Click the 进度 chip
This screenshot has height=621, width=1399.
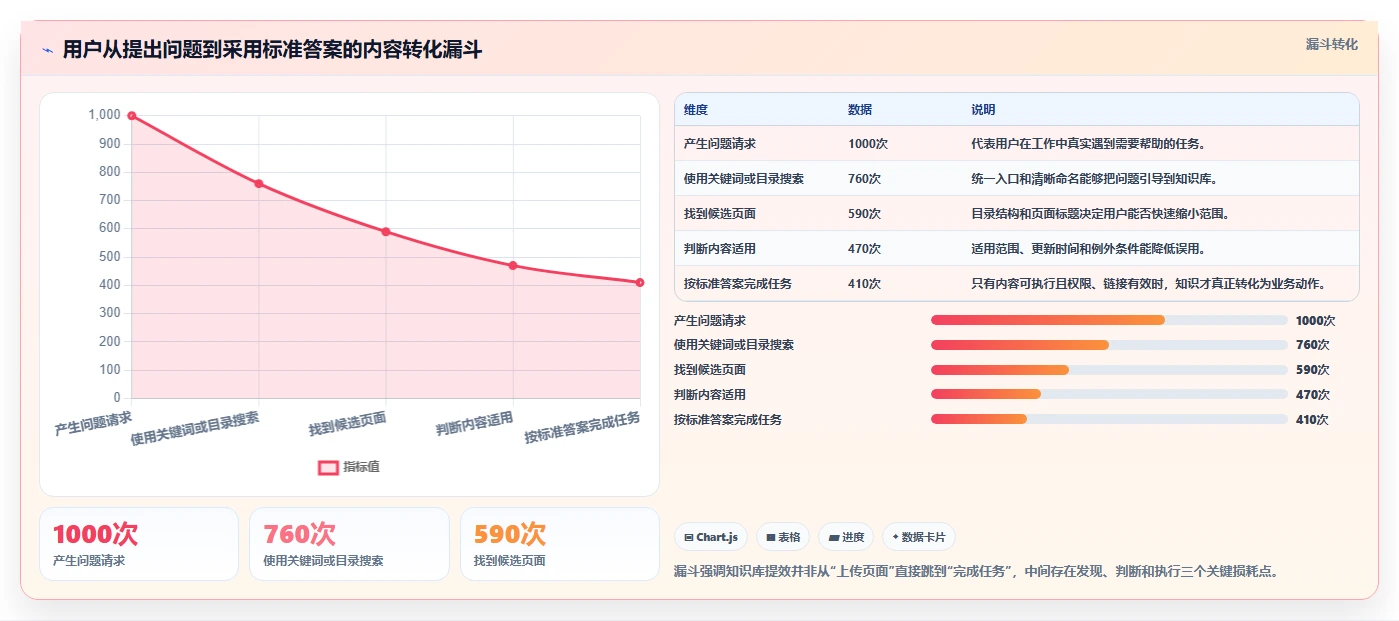(846, 537)
